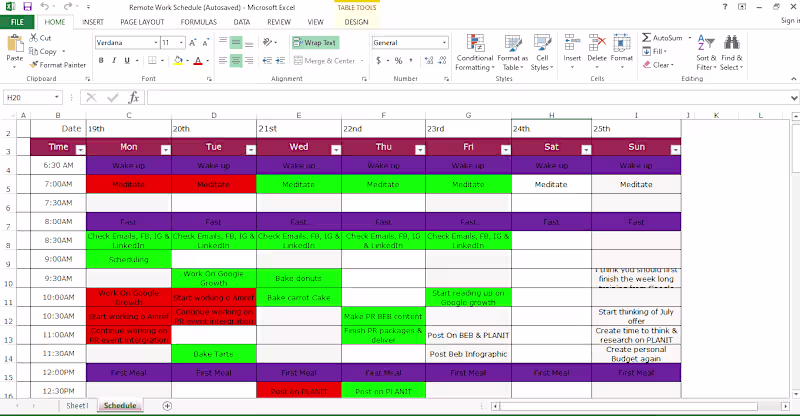The image size is (800, 416).
Task: Switch to the INSERT ribbon tab
Action: (93, 22)
